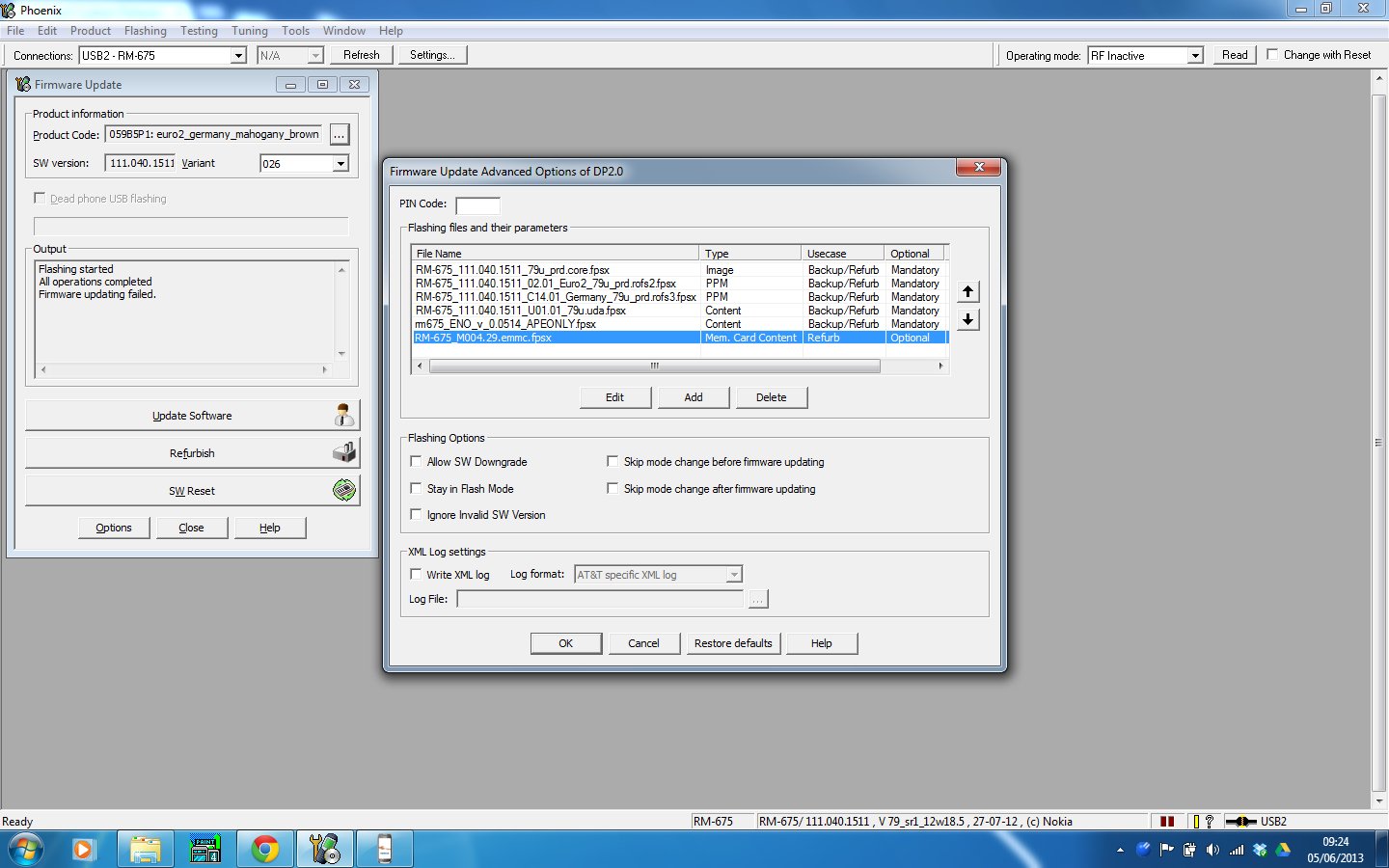Open the N/A dropdown next to Connections
Viewport: 1389px width, 868px height.
(315, 56)
